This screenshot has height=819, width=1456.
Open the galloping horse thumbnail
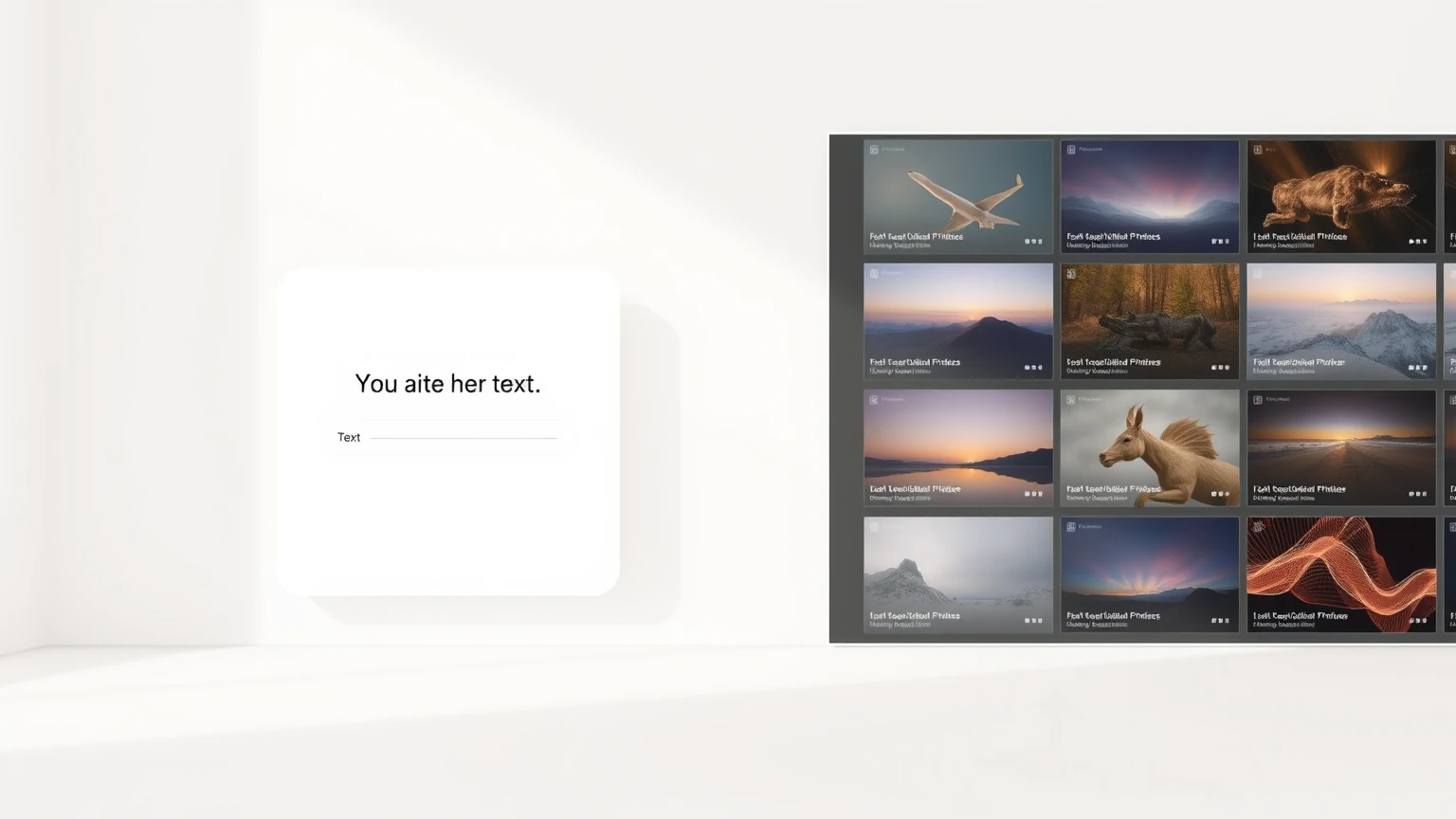coord(1150,447)
